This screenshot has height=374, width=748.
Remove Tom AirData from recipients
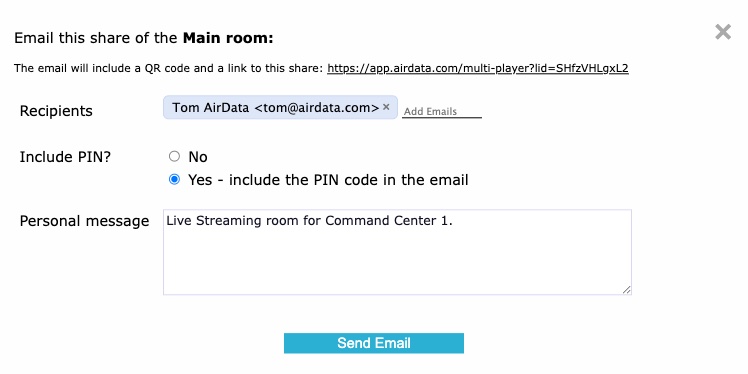click(x=386, y=107)
